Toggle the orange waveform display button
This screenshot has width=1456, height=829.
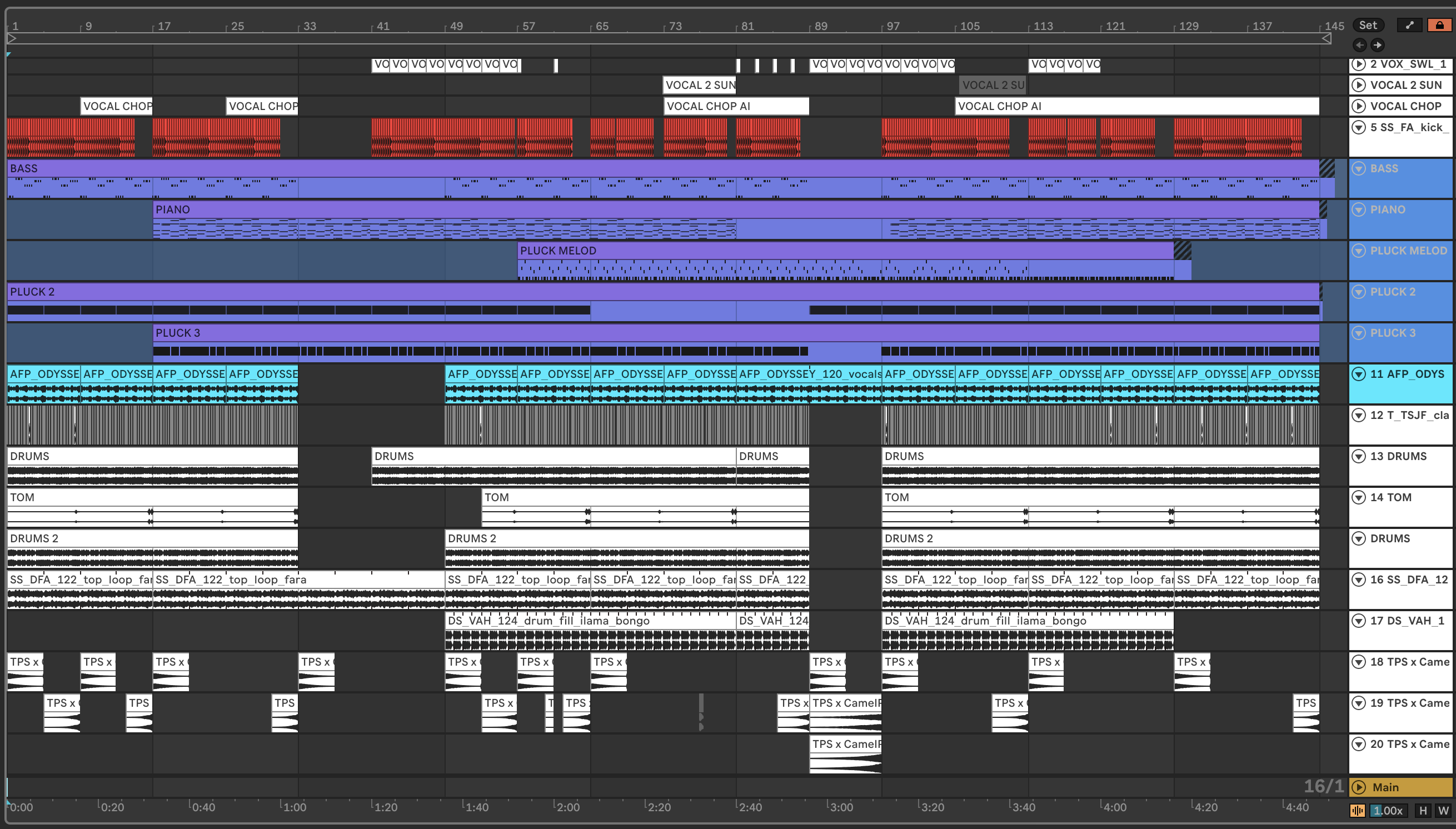click(x=1358, y=810)
